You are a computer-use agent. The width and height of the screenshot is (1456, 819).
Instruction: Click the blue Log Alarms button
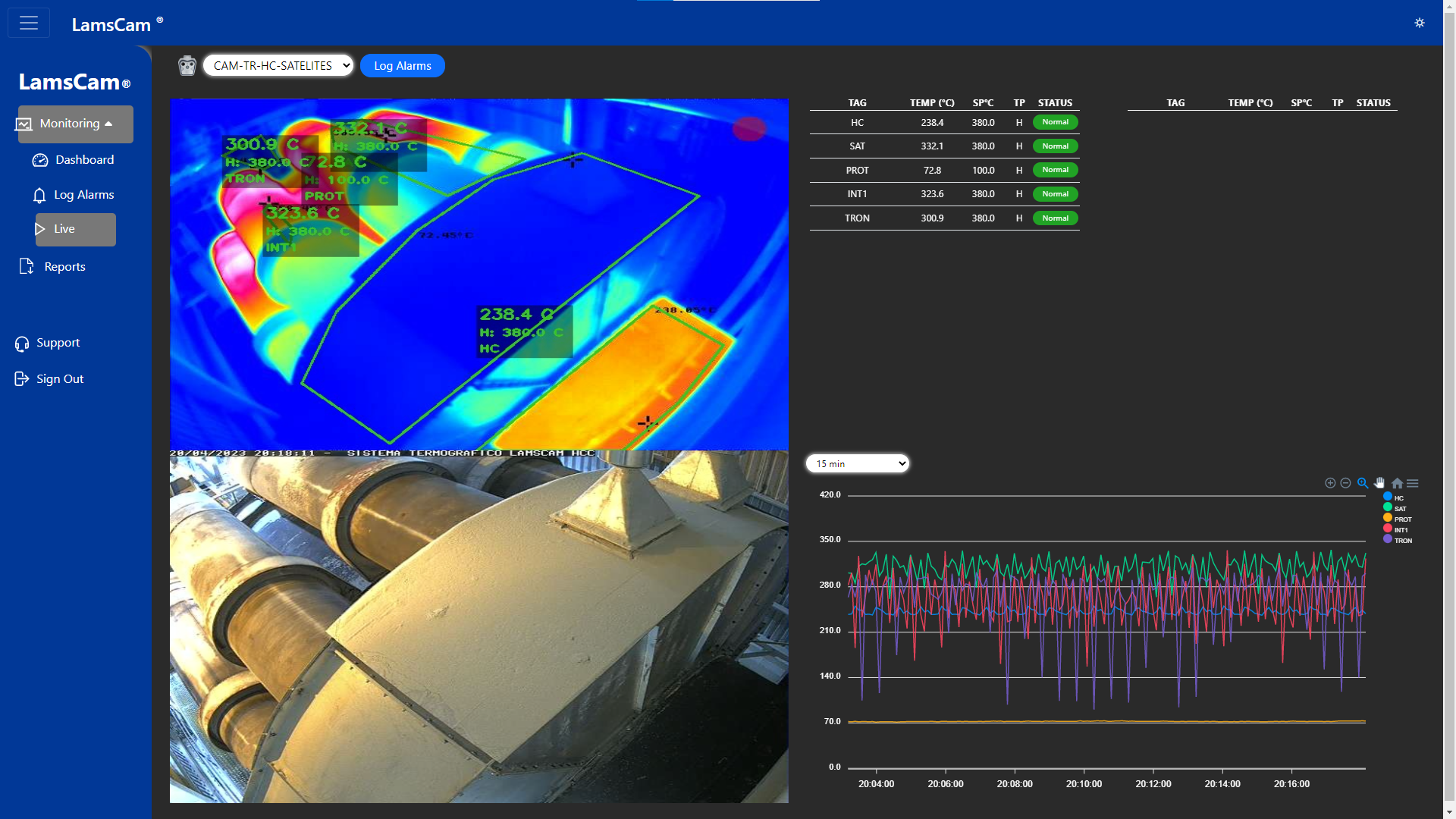[402, 66]
